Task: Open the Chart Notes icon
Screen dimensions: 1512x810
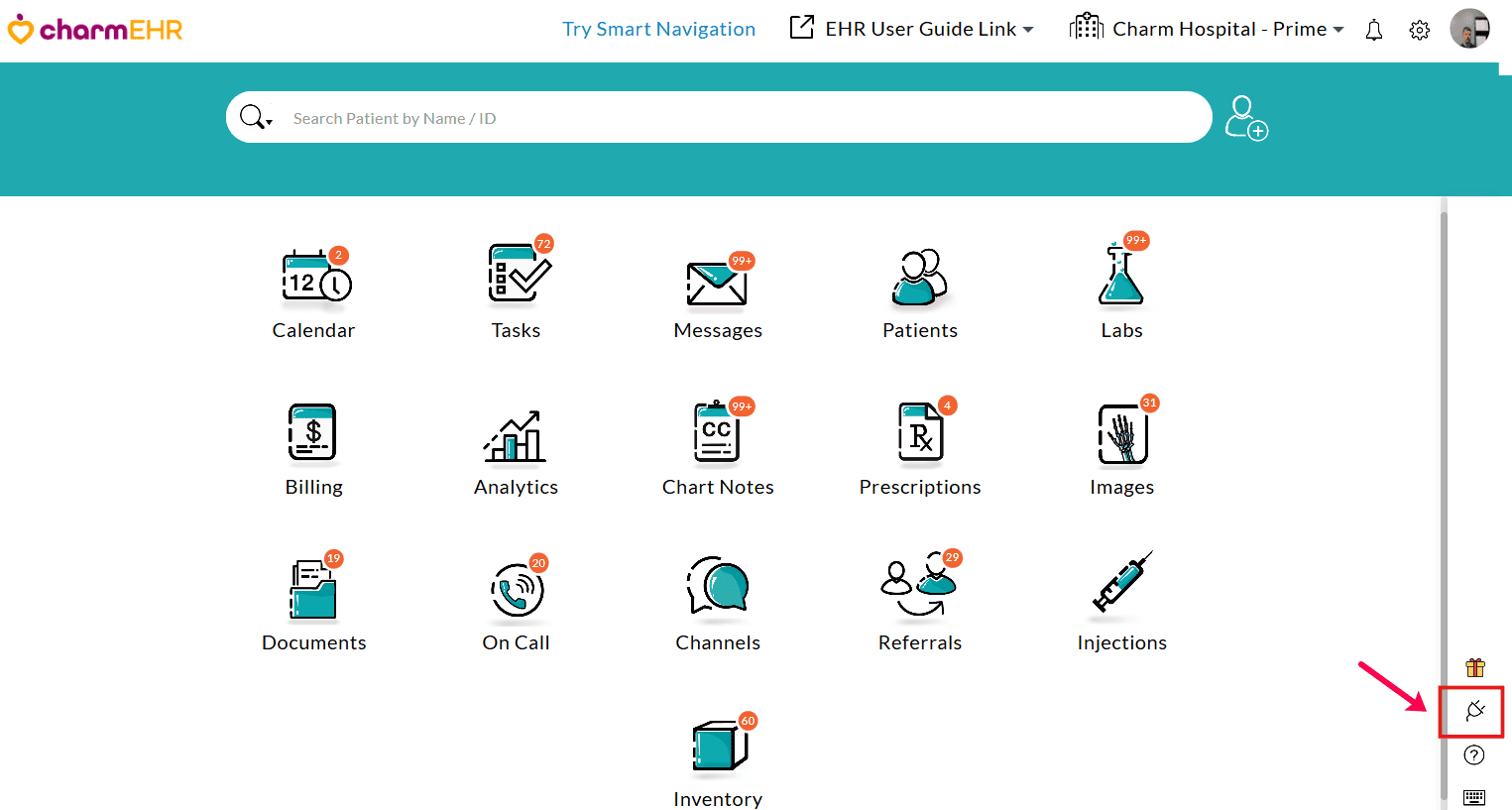Action: 717,433
